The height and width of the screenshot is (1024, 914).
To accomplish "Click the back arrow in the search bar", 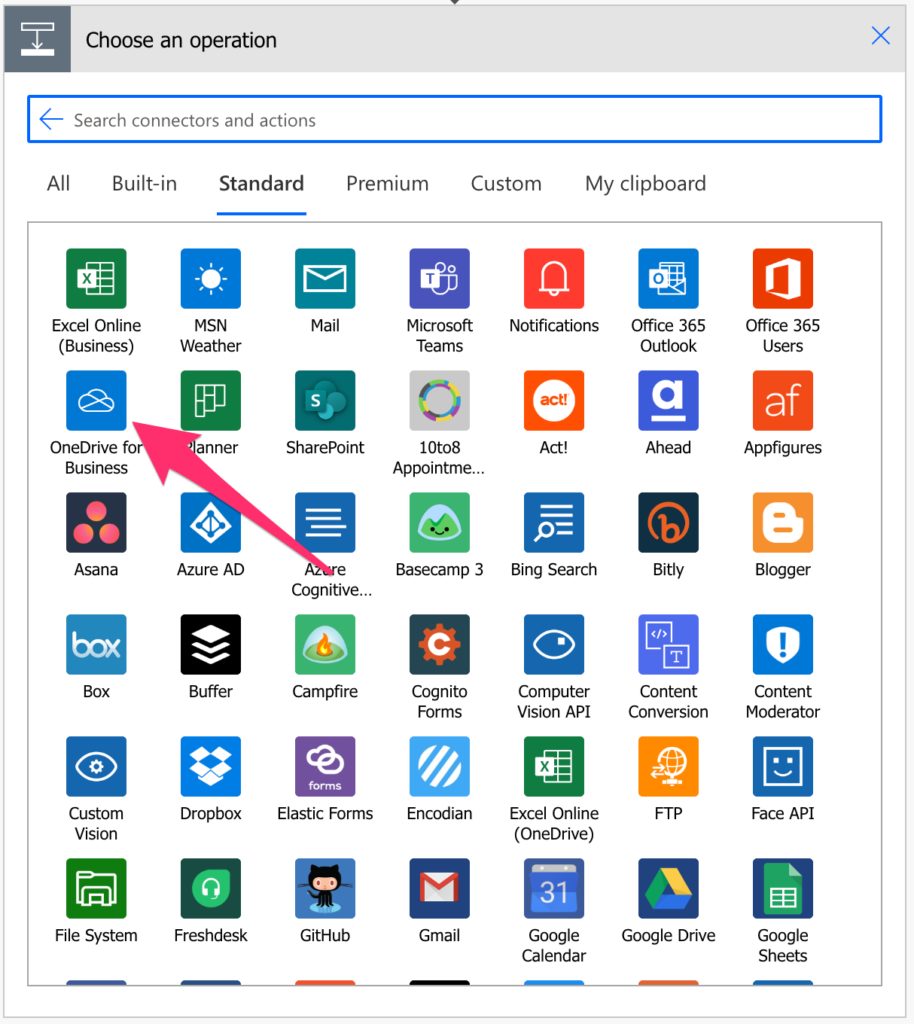I will 51,119.
